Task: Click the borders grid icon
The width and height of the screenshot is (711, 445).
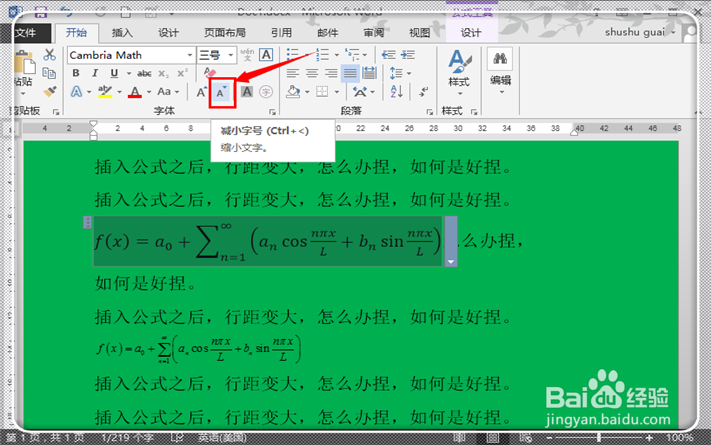Action: (x=322, y=92)
